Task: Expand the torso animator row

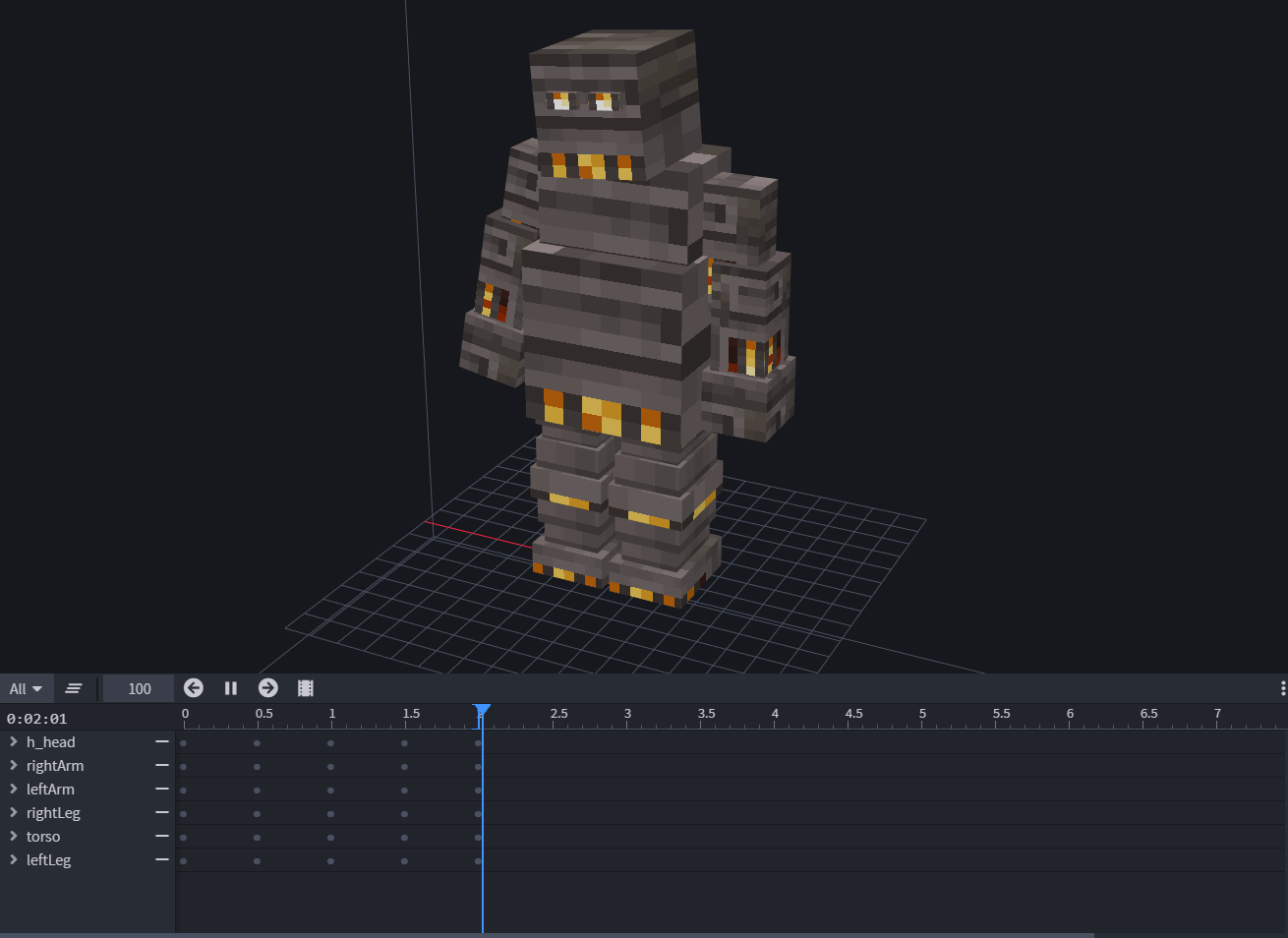Action: click(x=13, y=836)
